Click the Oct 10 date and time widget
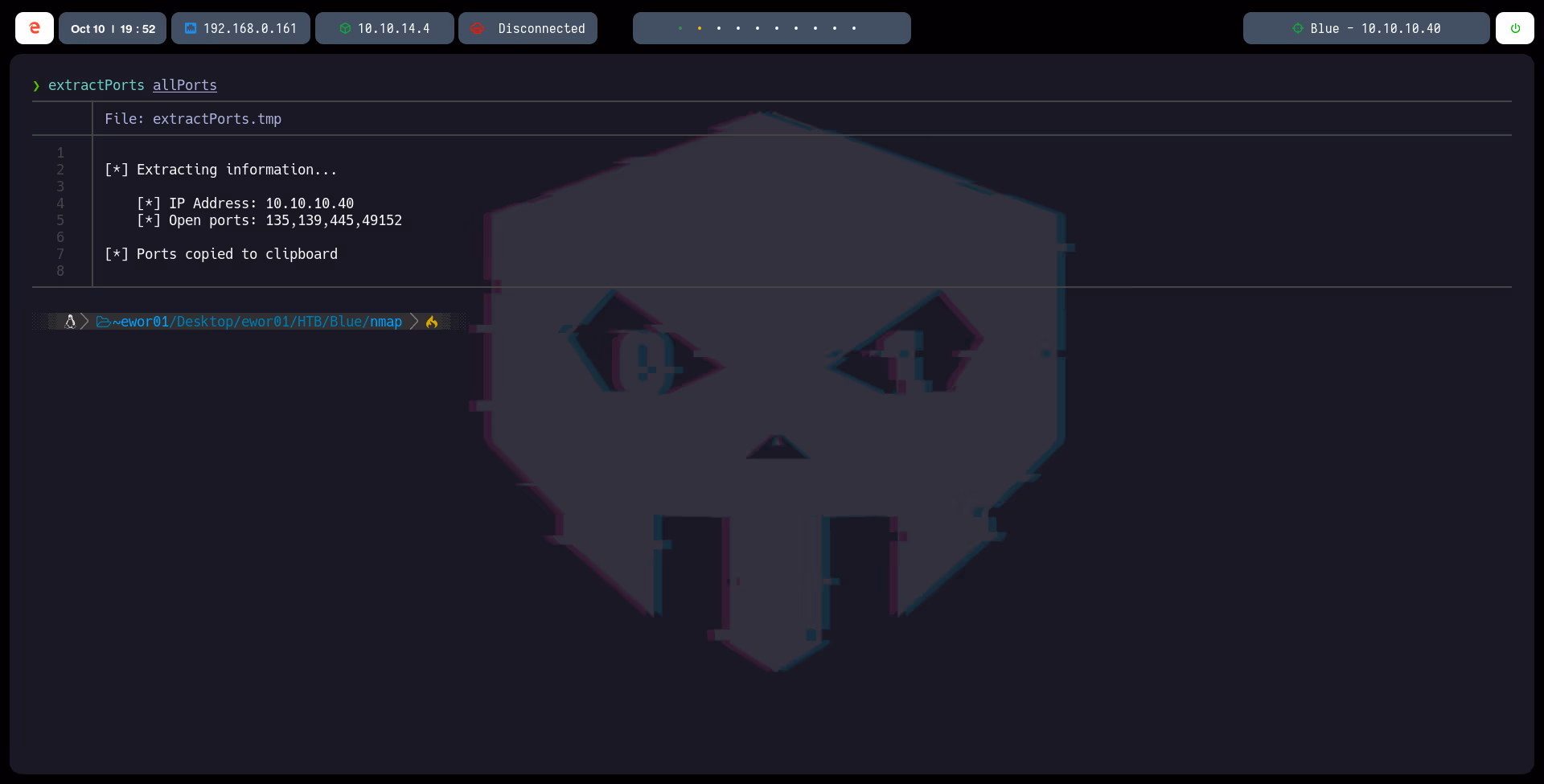 113,28
